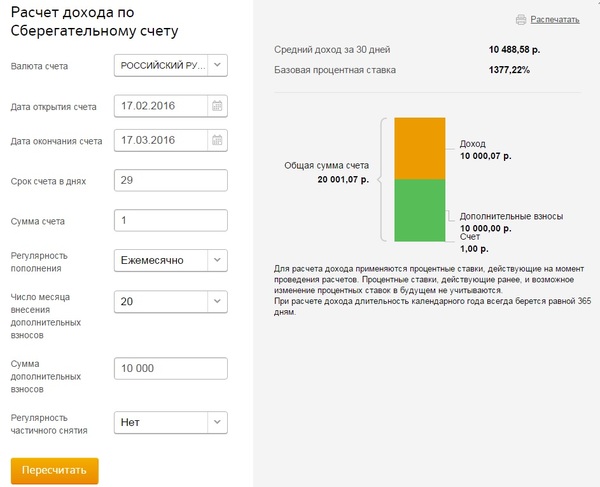The height and width of the screenshot is (487, 600).
Task: Click the account sum input field
Action: (171, 220)
